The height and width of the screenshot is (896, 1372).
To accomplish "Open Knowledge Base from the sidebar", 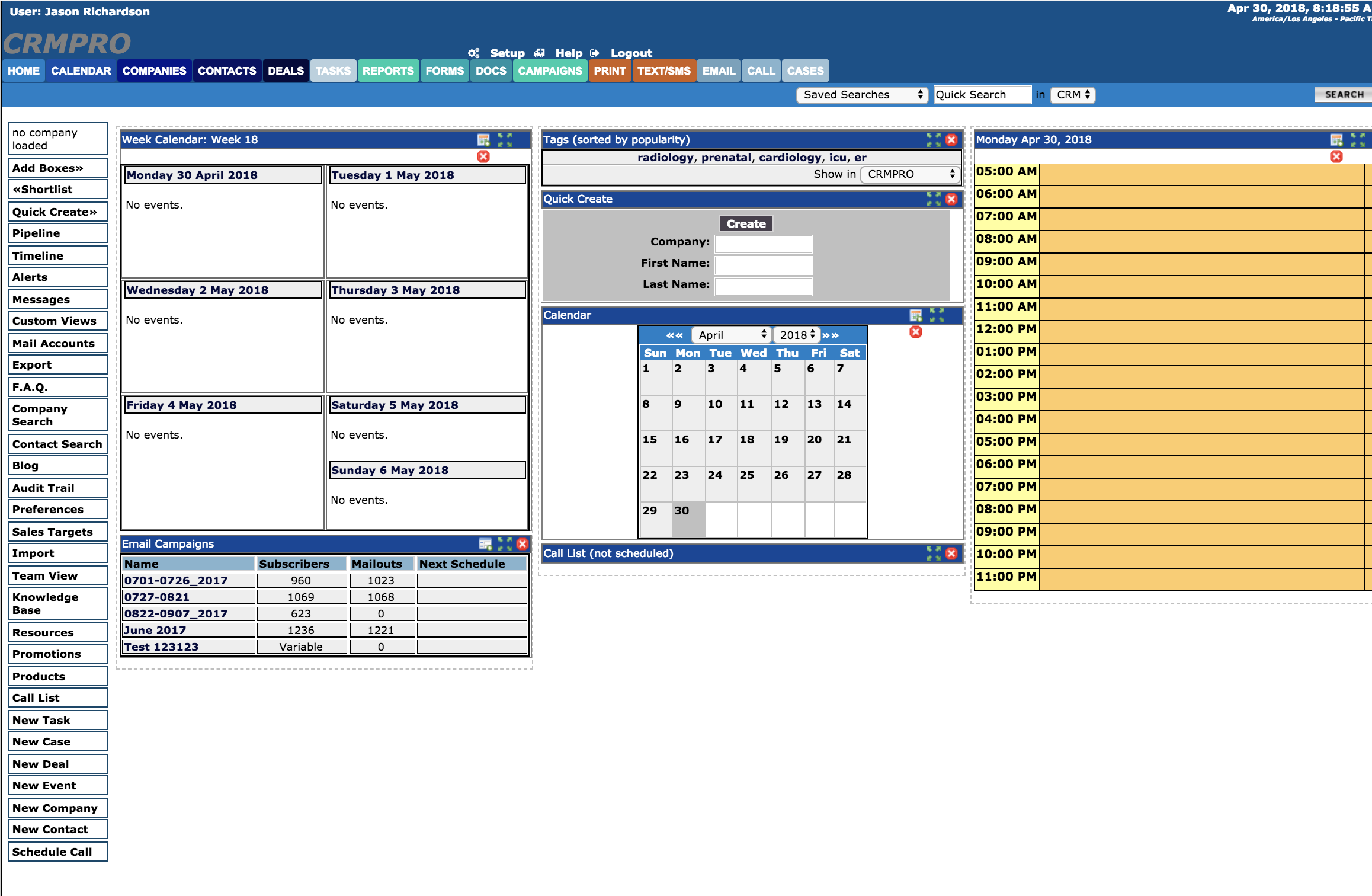I will (x=58, y=604).
